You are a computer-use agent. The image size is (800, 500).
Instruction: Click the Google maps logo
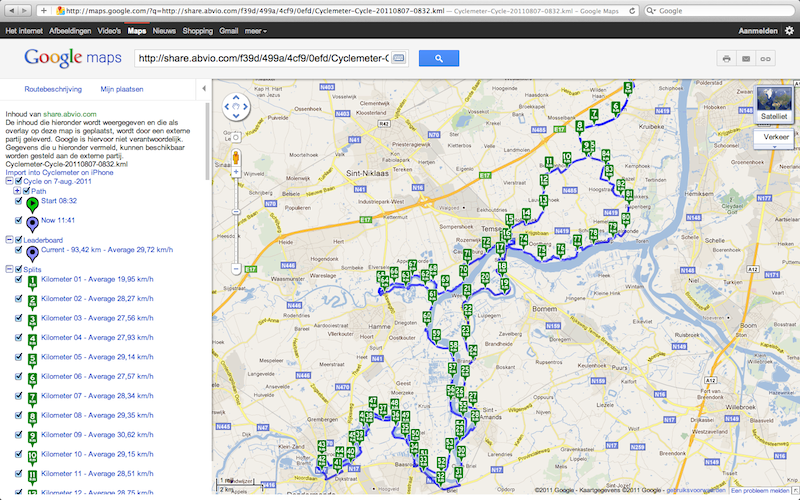72,58
